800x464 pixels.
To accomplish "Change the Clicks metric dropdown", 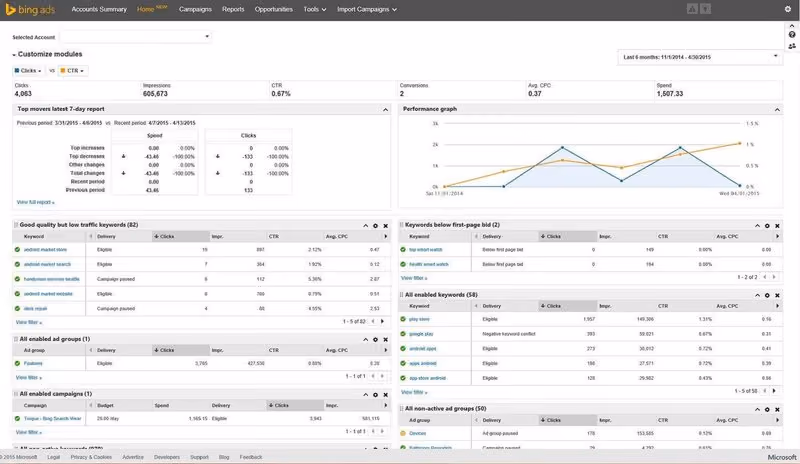I will [28, 70].
